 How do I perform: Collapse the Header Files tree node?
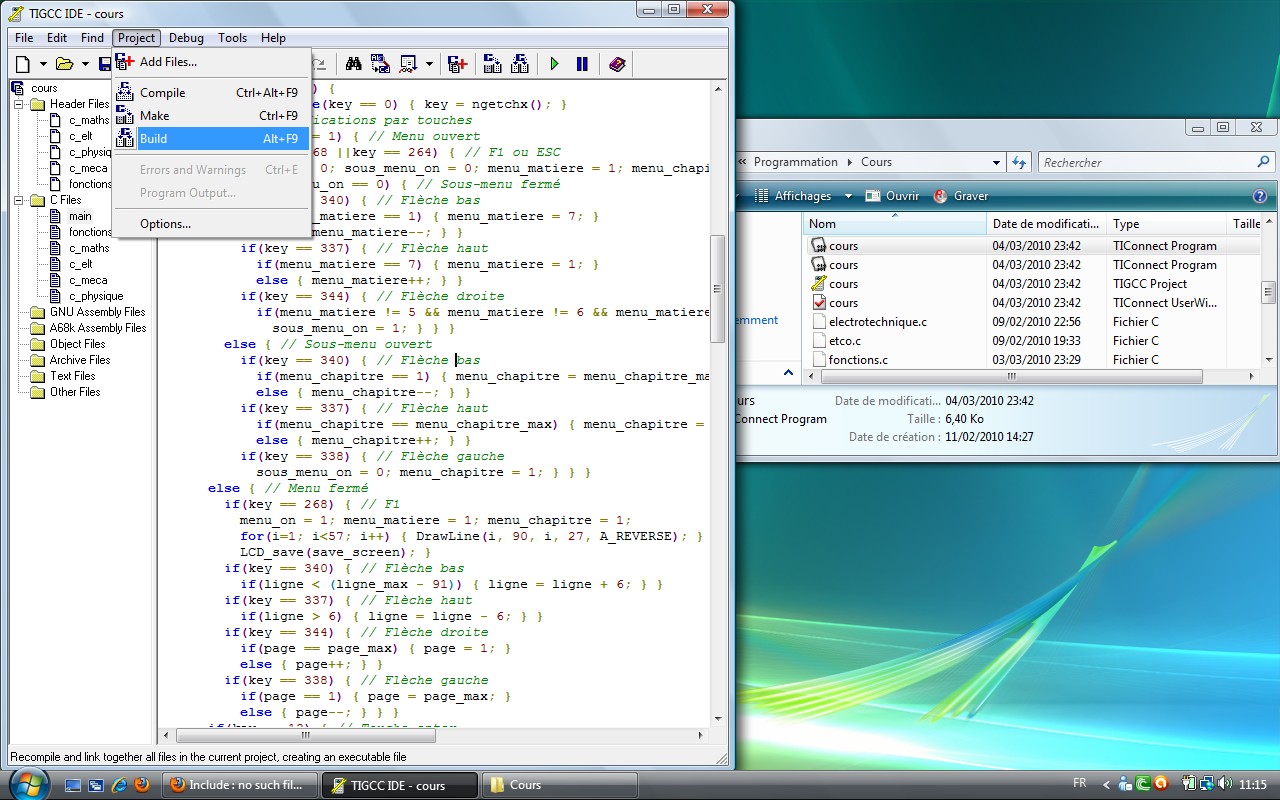(19, 104)
